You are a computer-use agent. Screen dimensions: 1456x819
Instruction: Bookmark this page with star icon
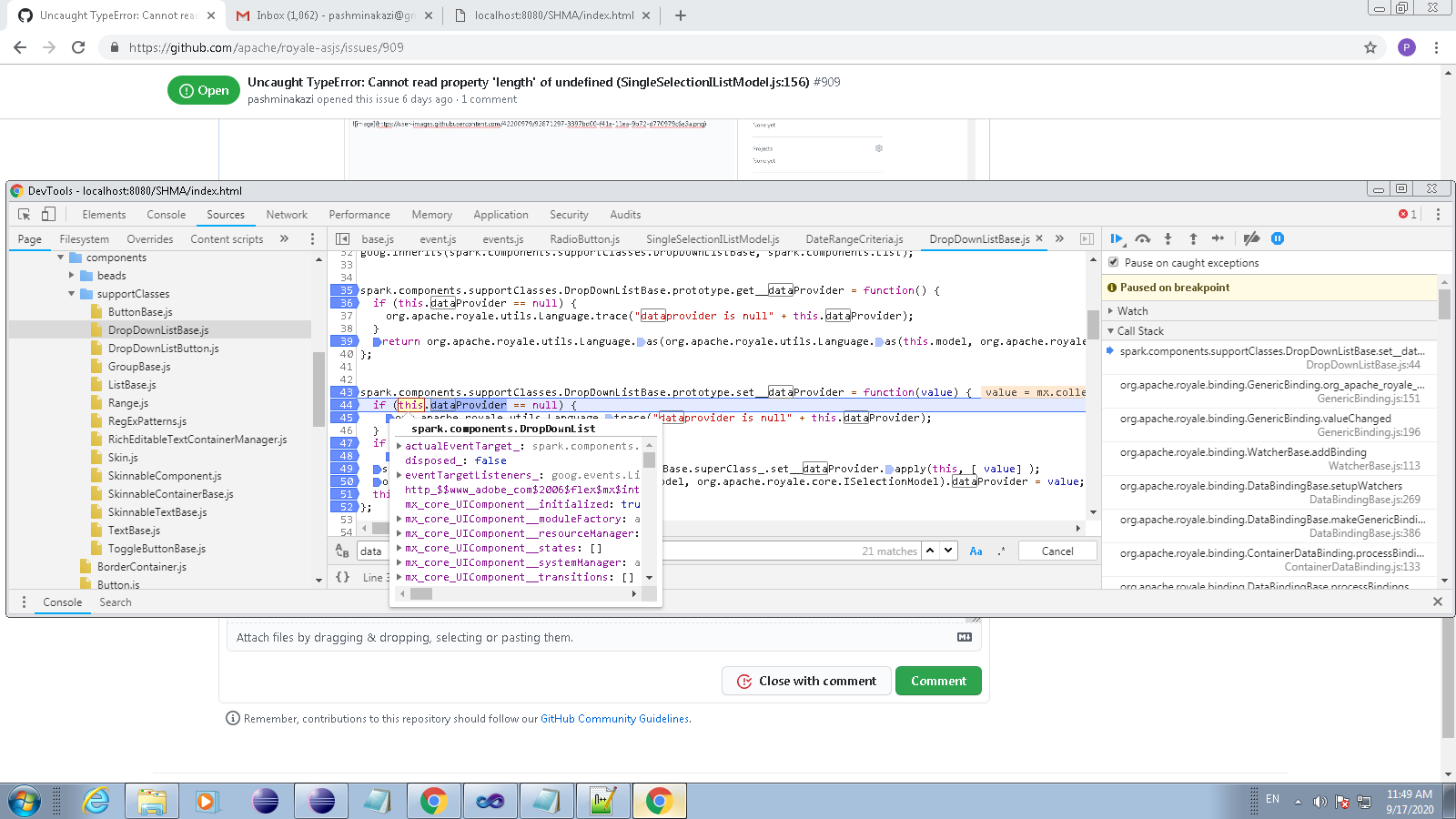click(x=1370, y=47)
